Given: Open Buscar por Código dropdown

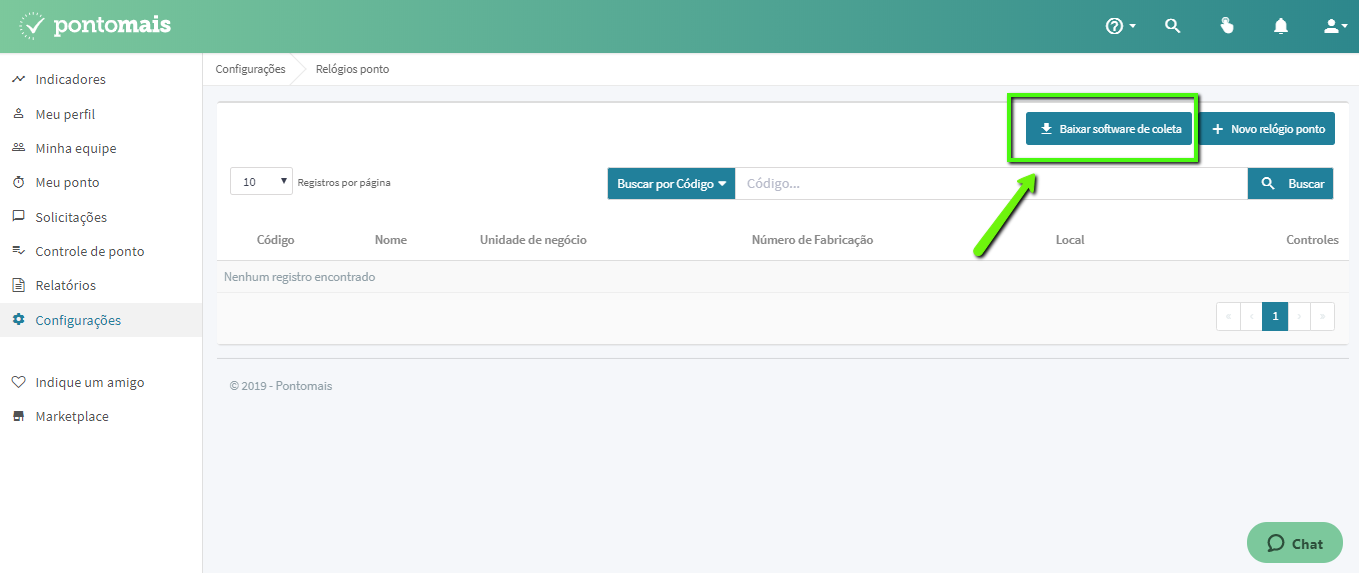Looking at the screenshot, I should pos(671,183).
